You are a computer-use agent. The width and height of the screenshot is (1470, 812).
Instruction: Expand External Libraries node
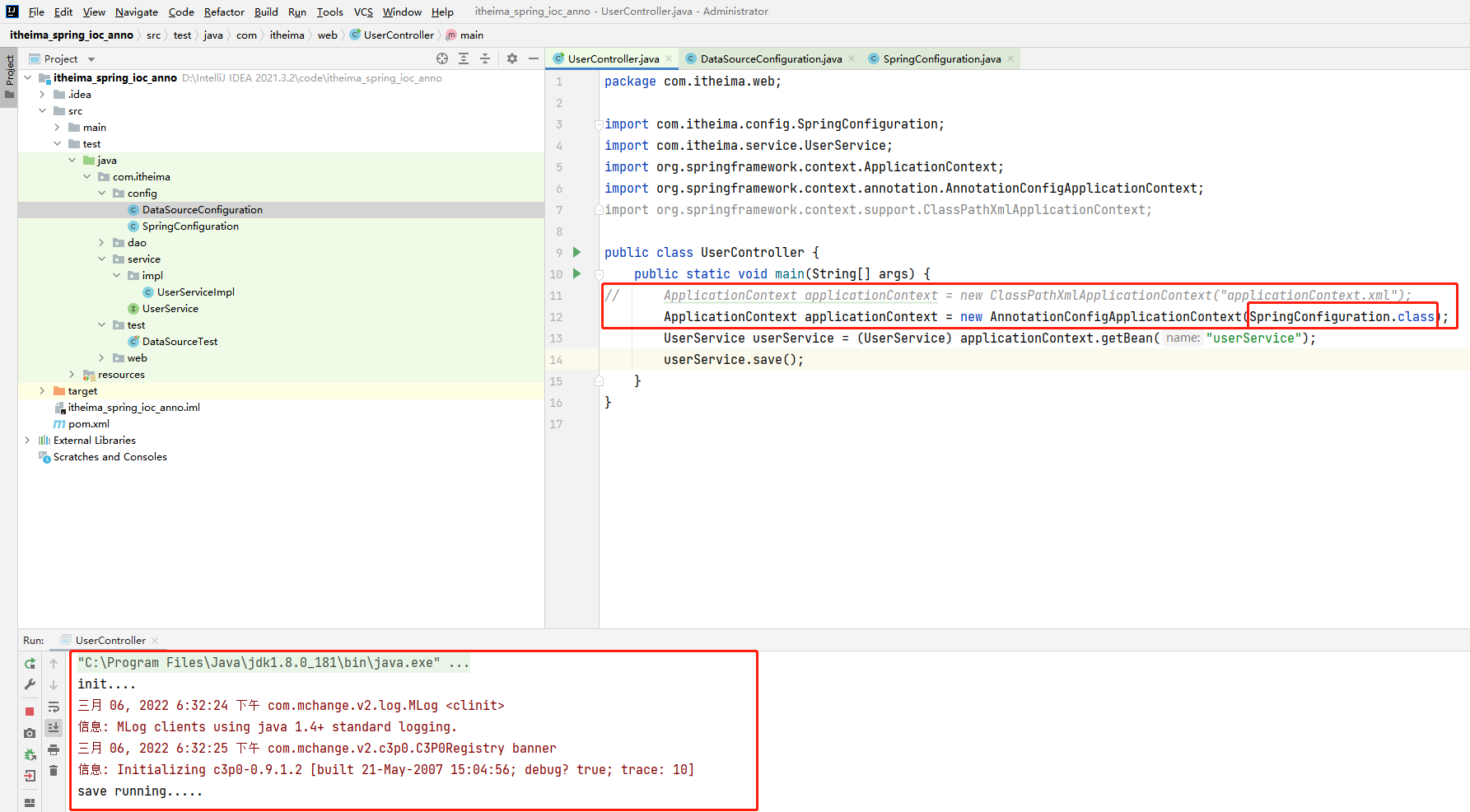coord(28,440)
